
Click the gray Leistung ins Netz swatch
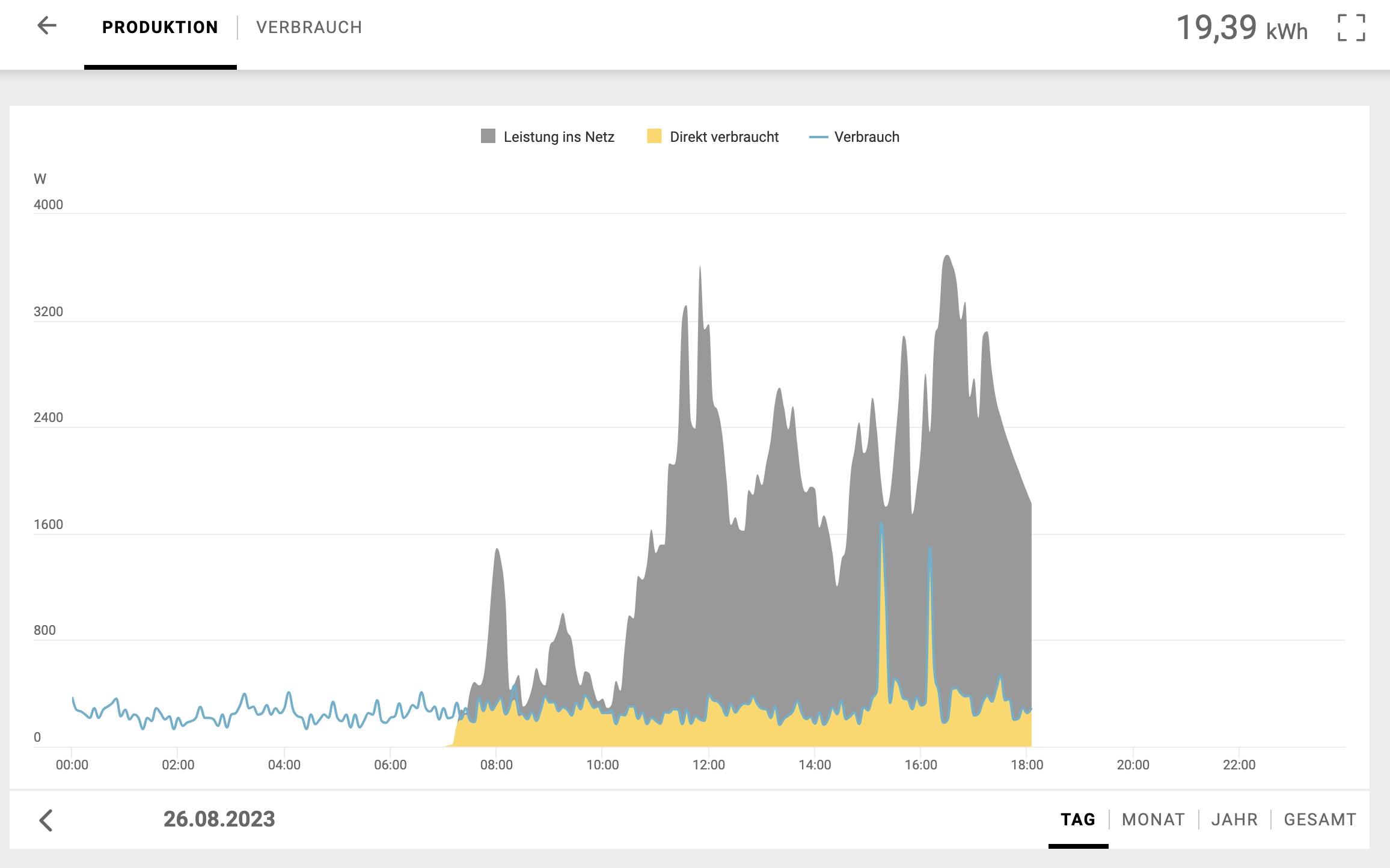(488, 136)
